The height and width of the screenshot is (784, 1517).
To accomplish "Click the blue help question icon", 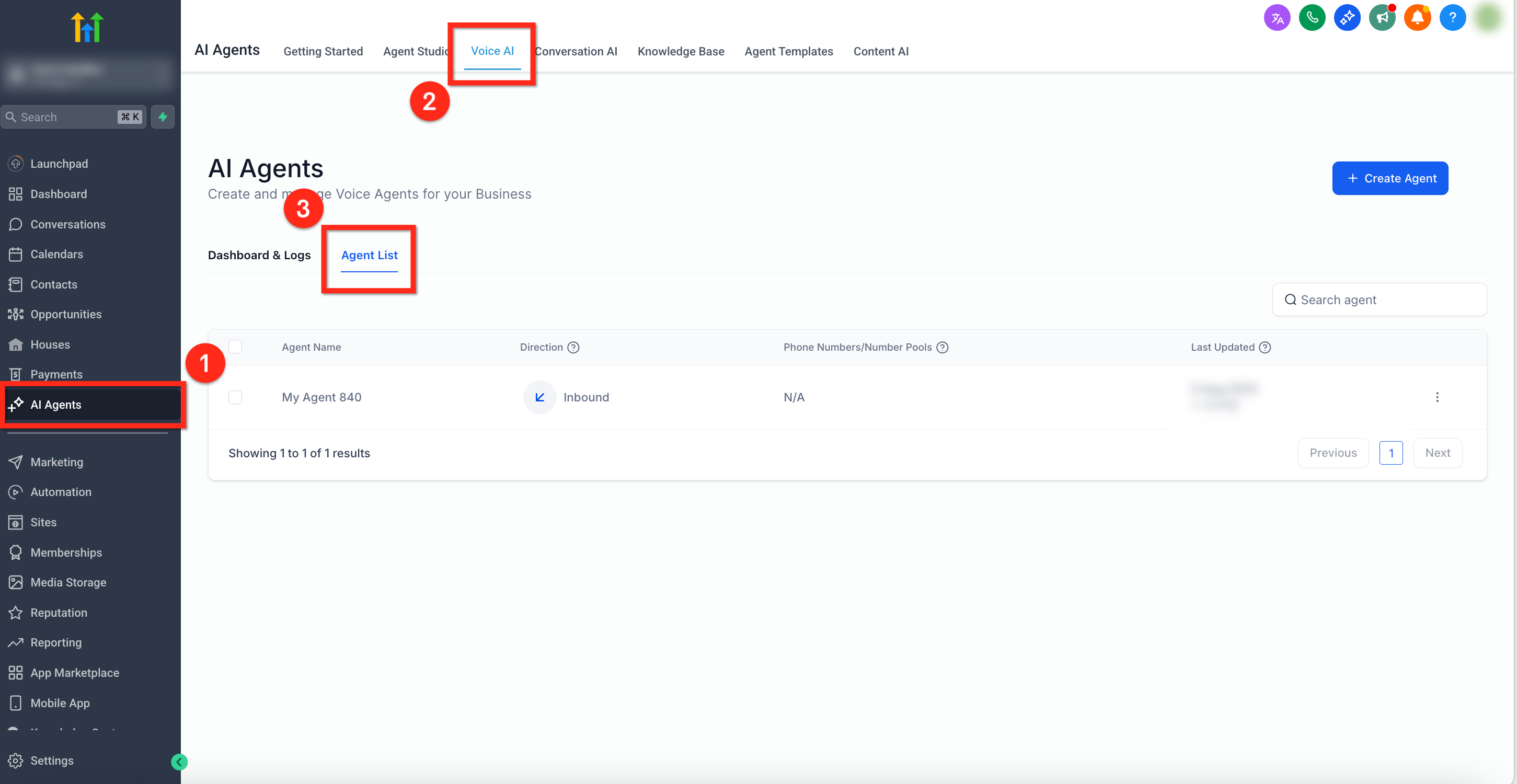I will [x=1452, y=18].
